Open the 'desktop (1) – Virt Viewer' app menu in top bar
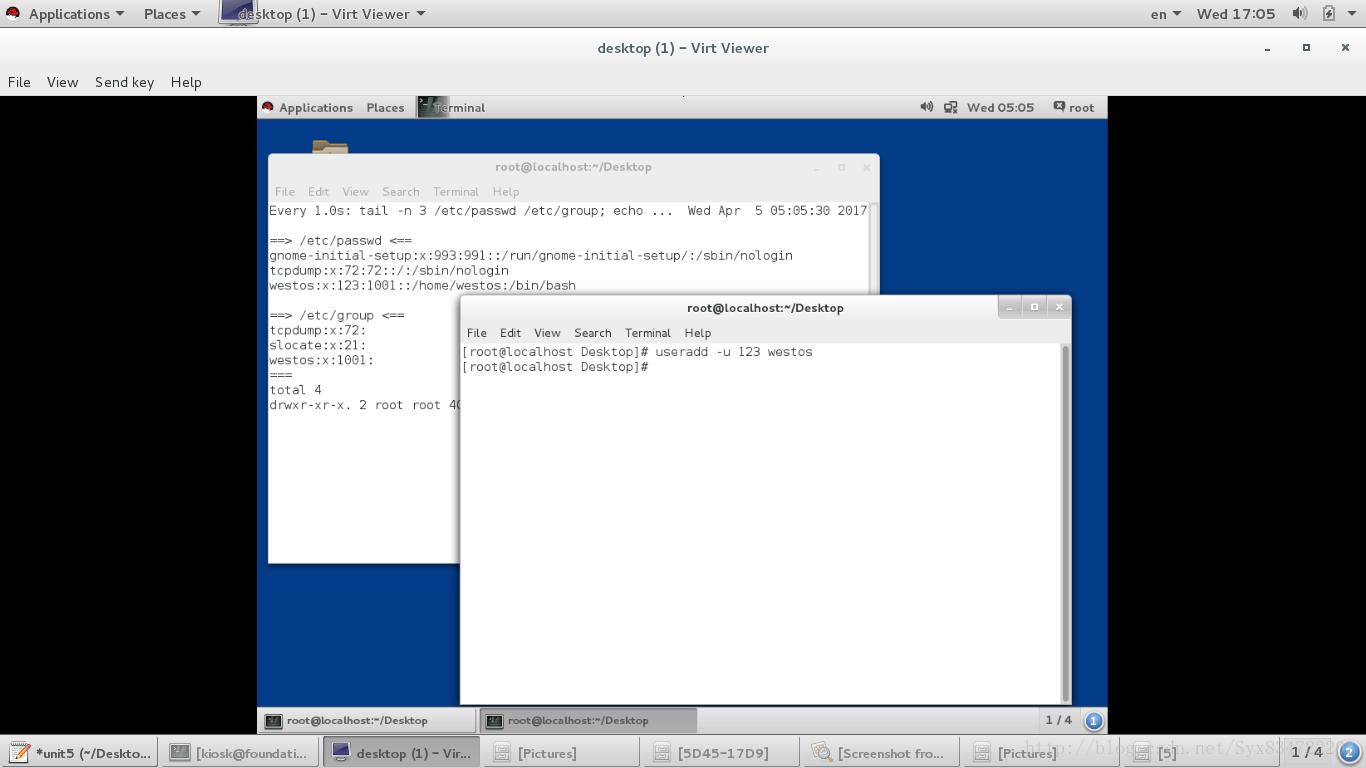Screen dimensions: 1366x768 coord(322,14)
